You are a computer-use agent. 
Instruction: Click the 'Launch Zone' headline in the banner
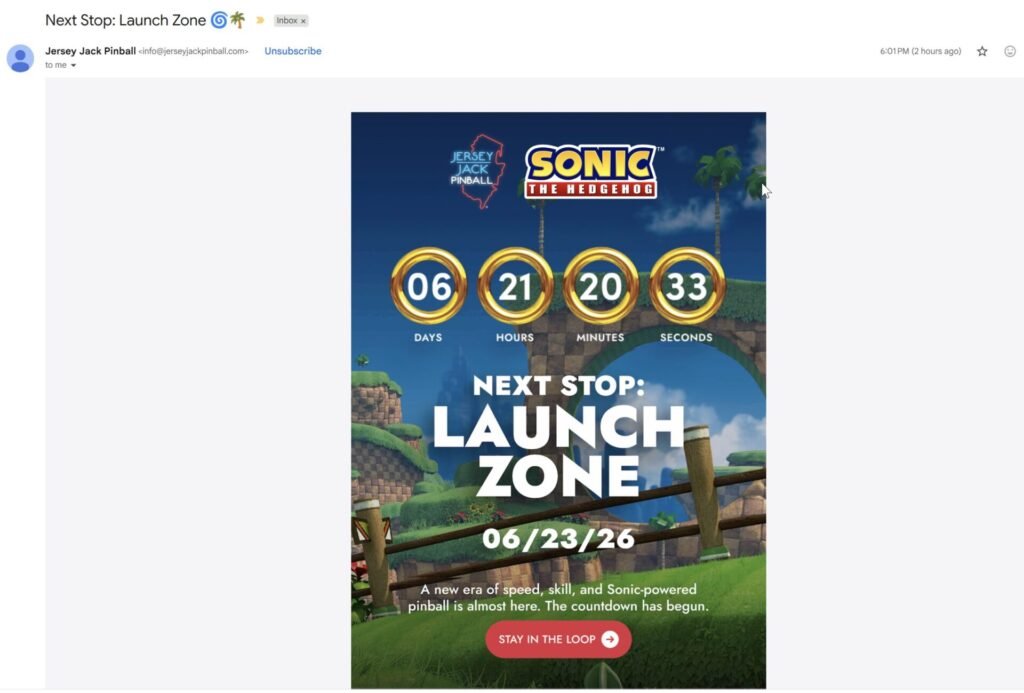pyautogui.click(x=558, y=451)
